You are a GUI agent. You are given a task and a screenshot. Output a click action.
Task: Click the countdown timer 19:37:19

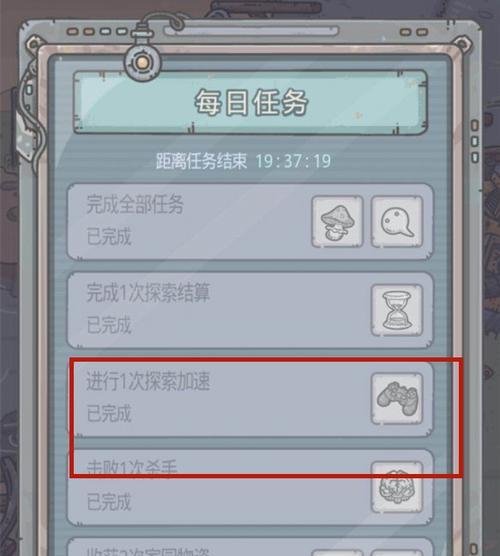pyautogui.click(x=293, y=161)
